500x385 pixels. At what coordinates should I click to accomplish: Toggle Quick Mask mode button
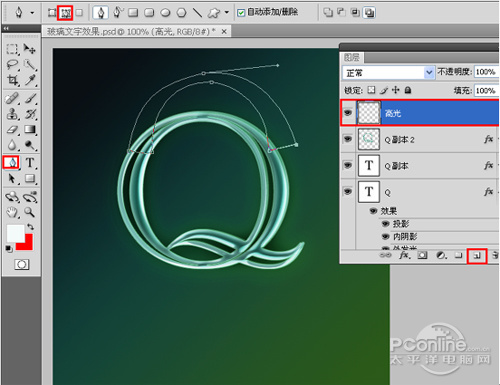[22, 264]
